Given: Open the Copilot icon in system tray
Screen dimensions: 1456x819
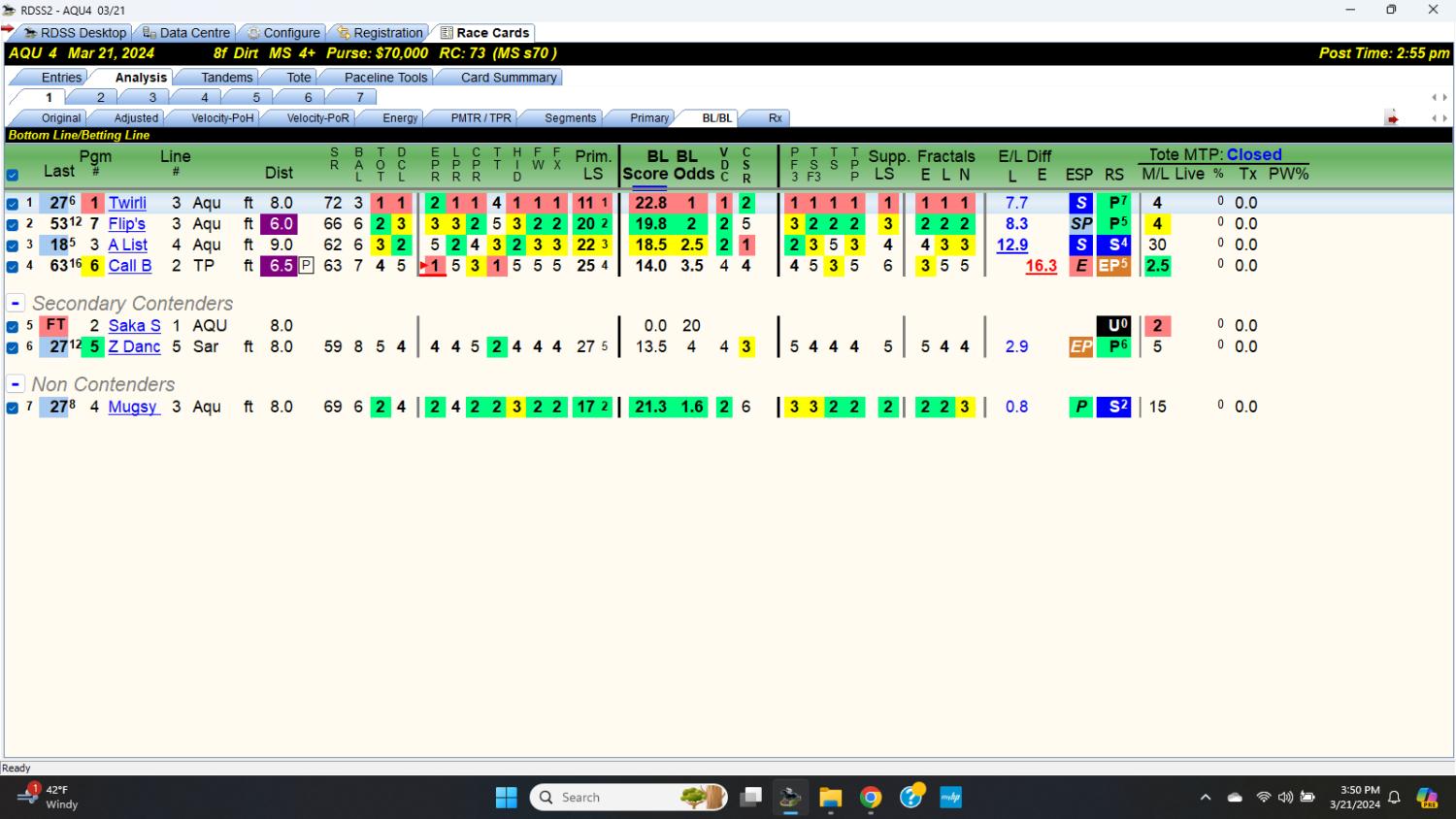Looking at the screenshot, I should 1427,798.
